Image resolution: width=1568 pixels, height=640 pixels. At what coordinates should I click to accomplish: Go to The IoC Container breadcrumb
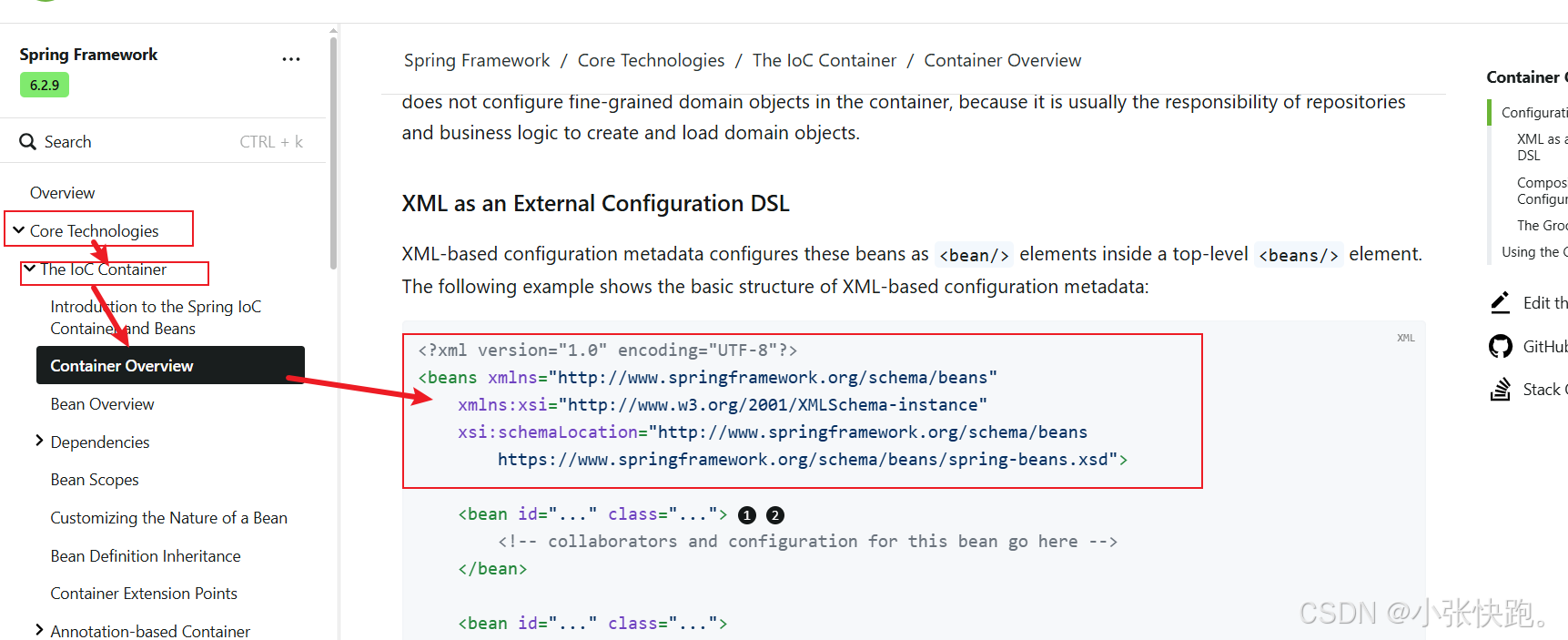coord(824,60)
